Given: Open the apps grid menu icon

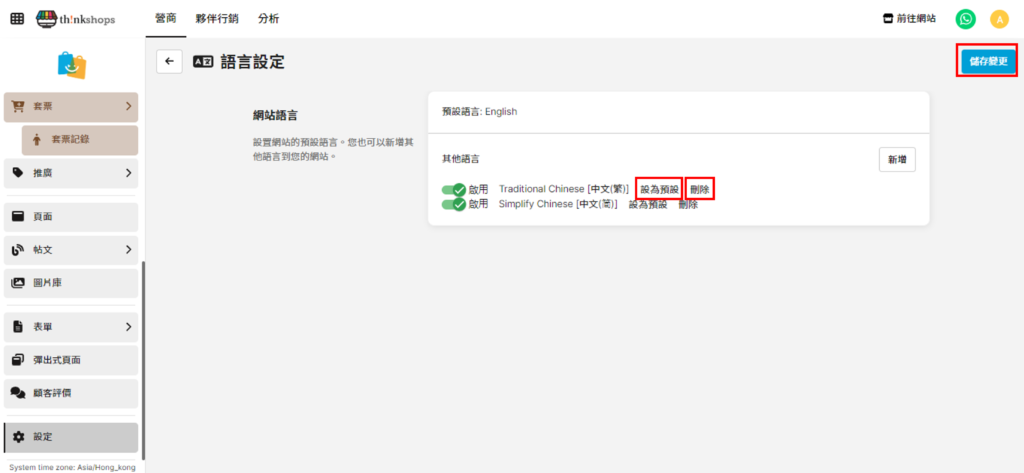Looking at the screenshot, I should tap(17, 19).
